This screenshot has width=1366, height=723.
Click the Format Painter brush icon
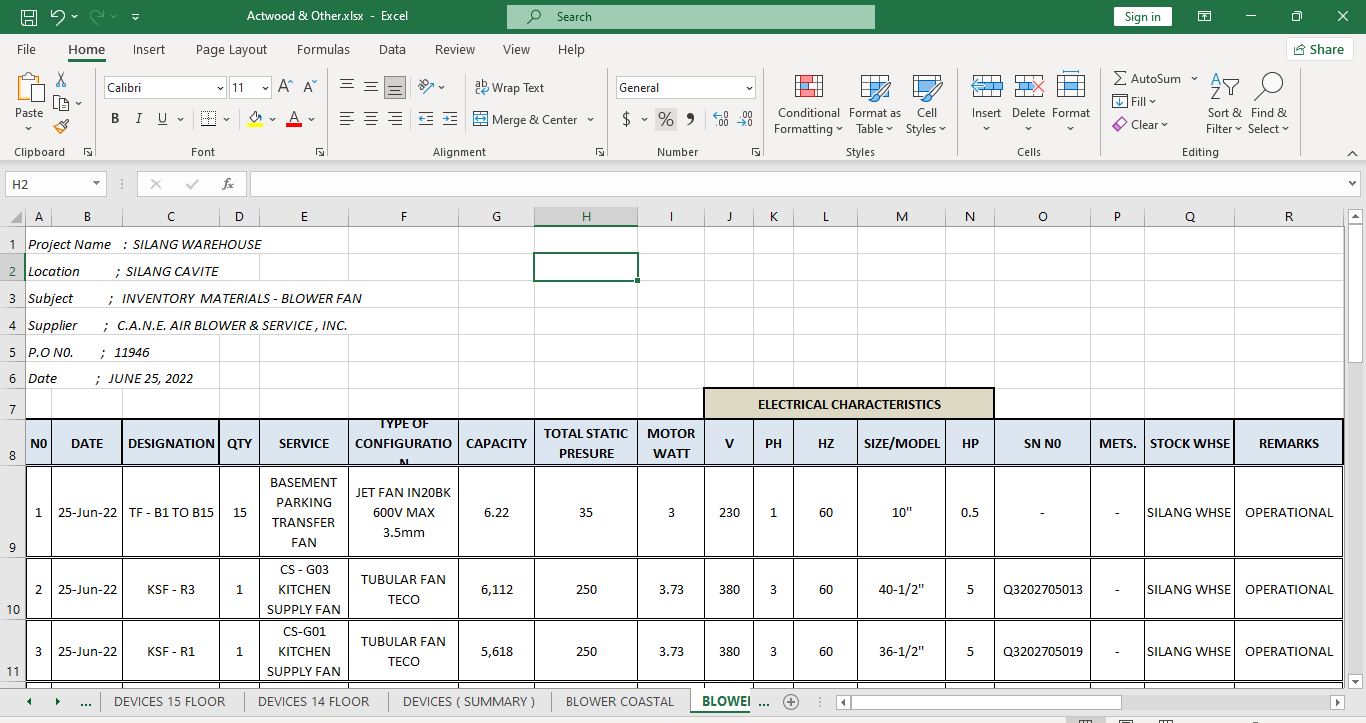click(61, 127)
